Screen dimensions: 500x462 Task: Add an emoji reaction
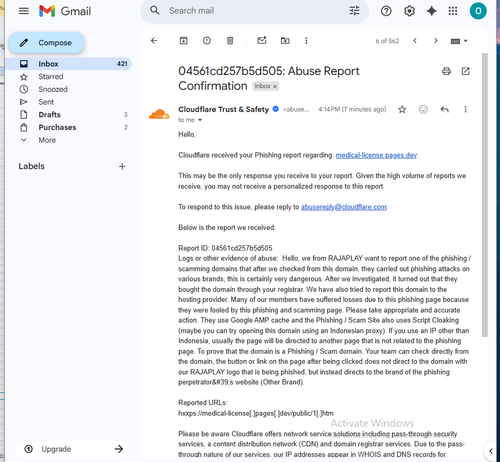pos(423,109)
